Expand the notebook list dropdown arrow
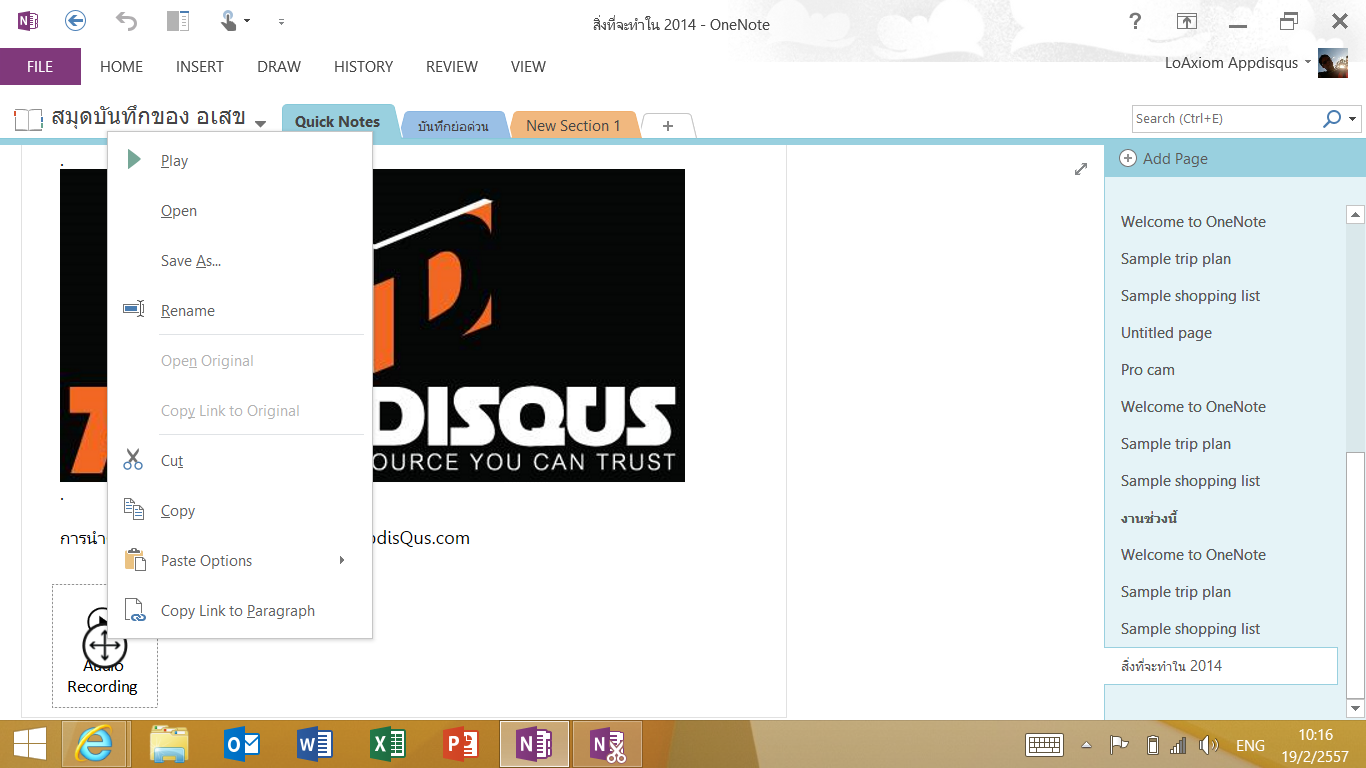This screenshot has height=768, width=1366. pyautogui.click(x=260, y=123)
